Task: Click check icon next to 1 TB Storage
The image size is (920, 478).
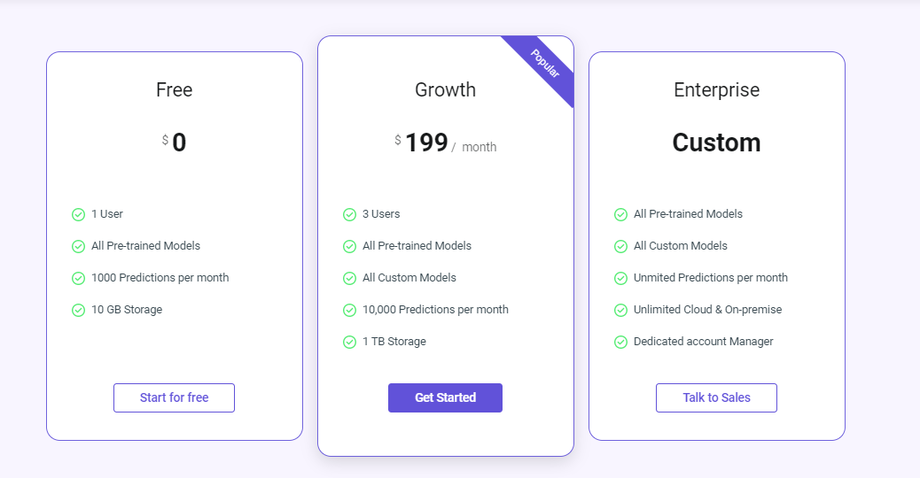Action: pos(349,342)
